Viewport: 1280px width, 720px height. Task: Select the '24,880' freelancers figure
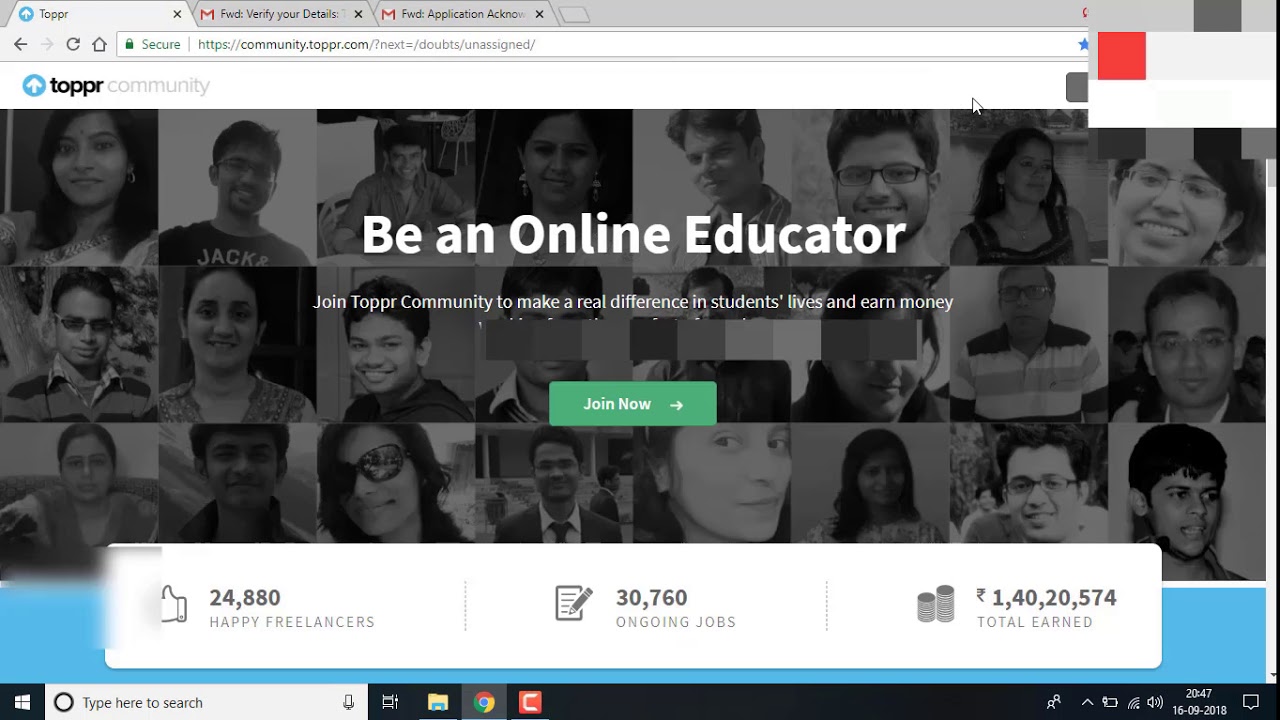tap(245, 597)
